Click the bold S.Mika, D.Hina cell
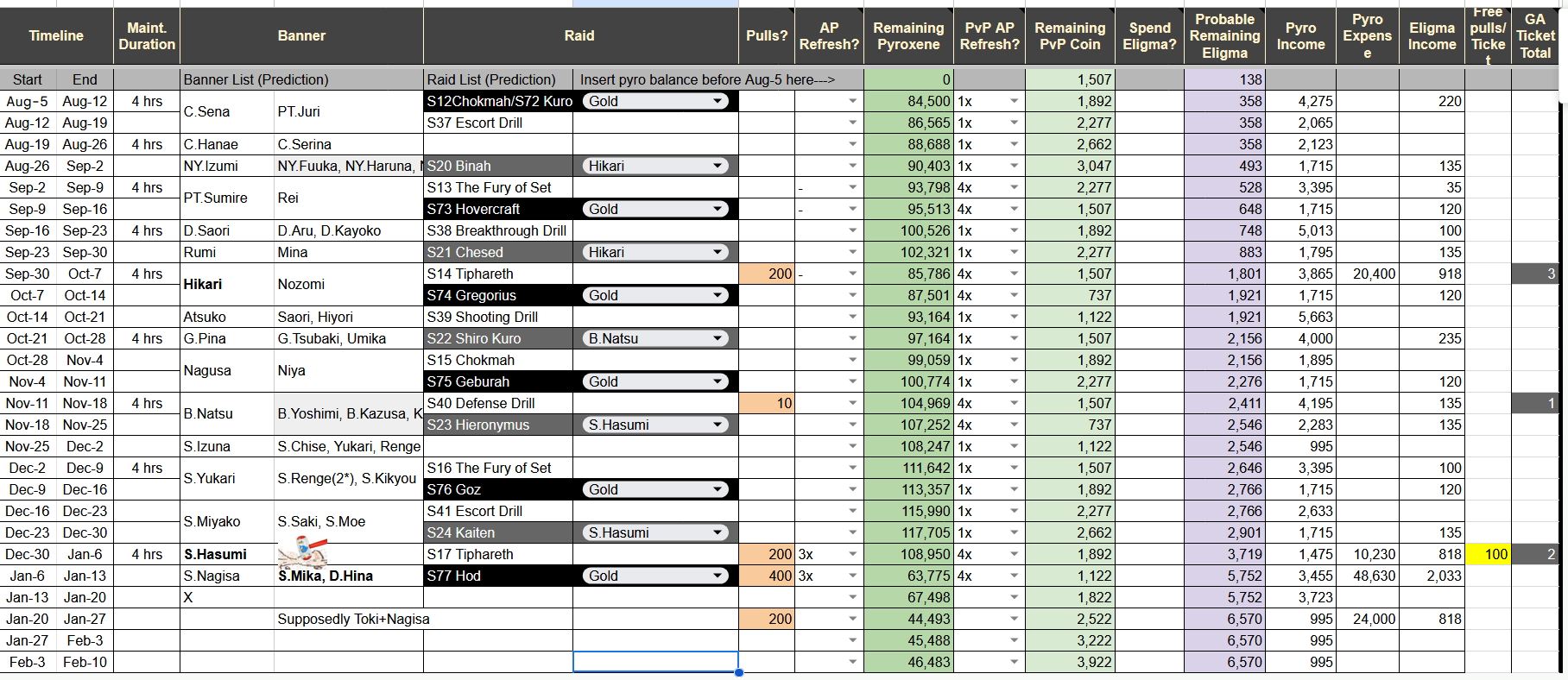Screen dimensions: 1568x680 point(349,576)
